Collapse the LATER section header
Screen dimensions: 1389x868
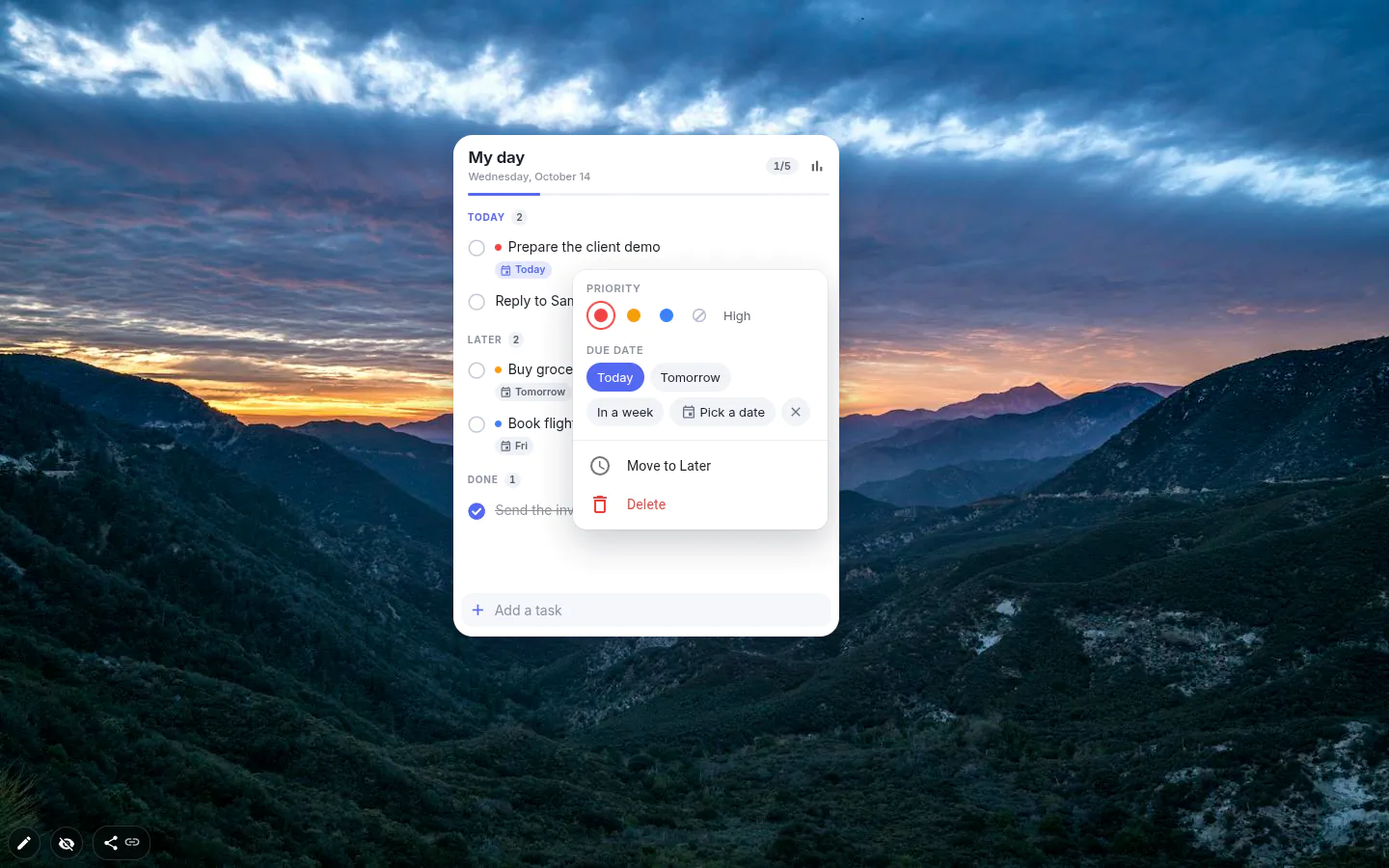pyautogui.click(x=495, y=339)
